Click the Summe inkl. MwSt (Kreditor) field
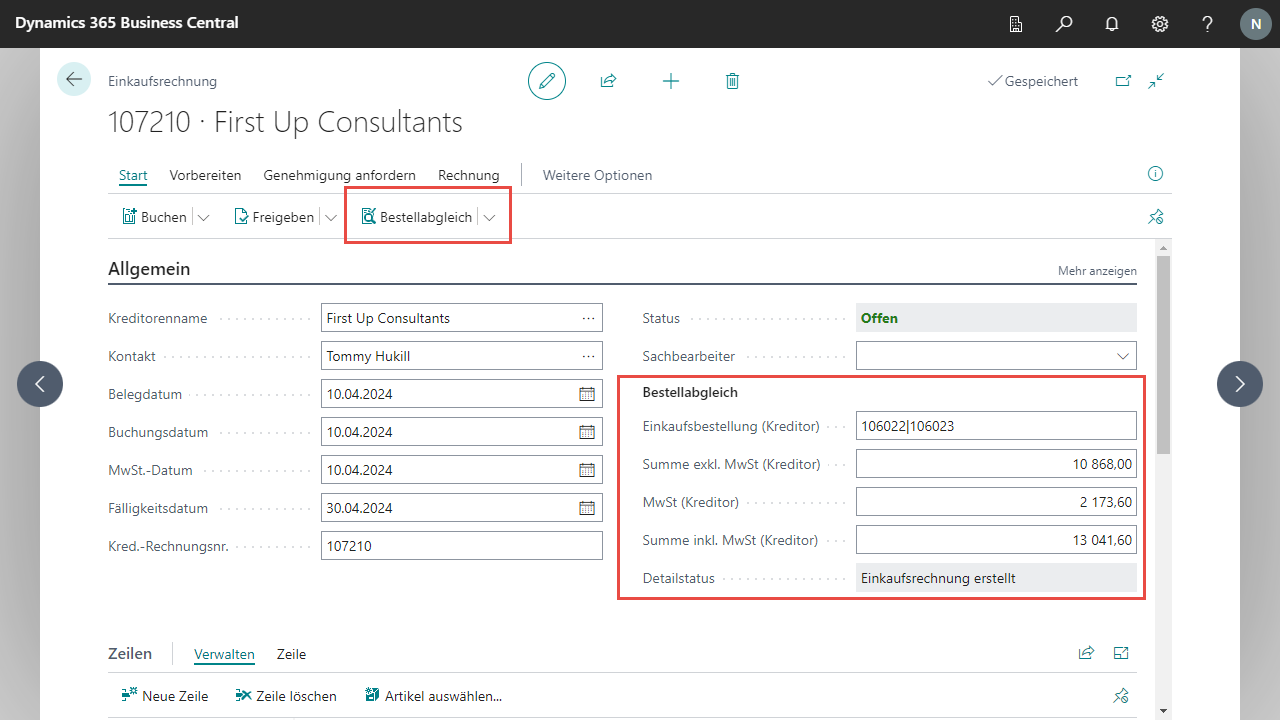1280x720 pixels. point(996,540)
